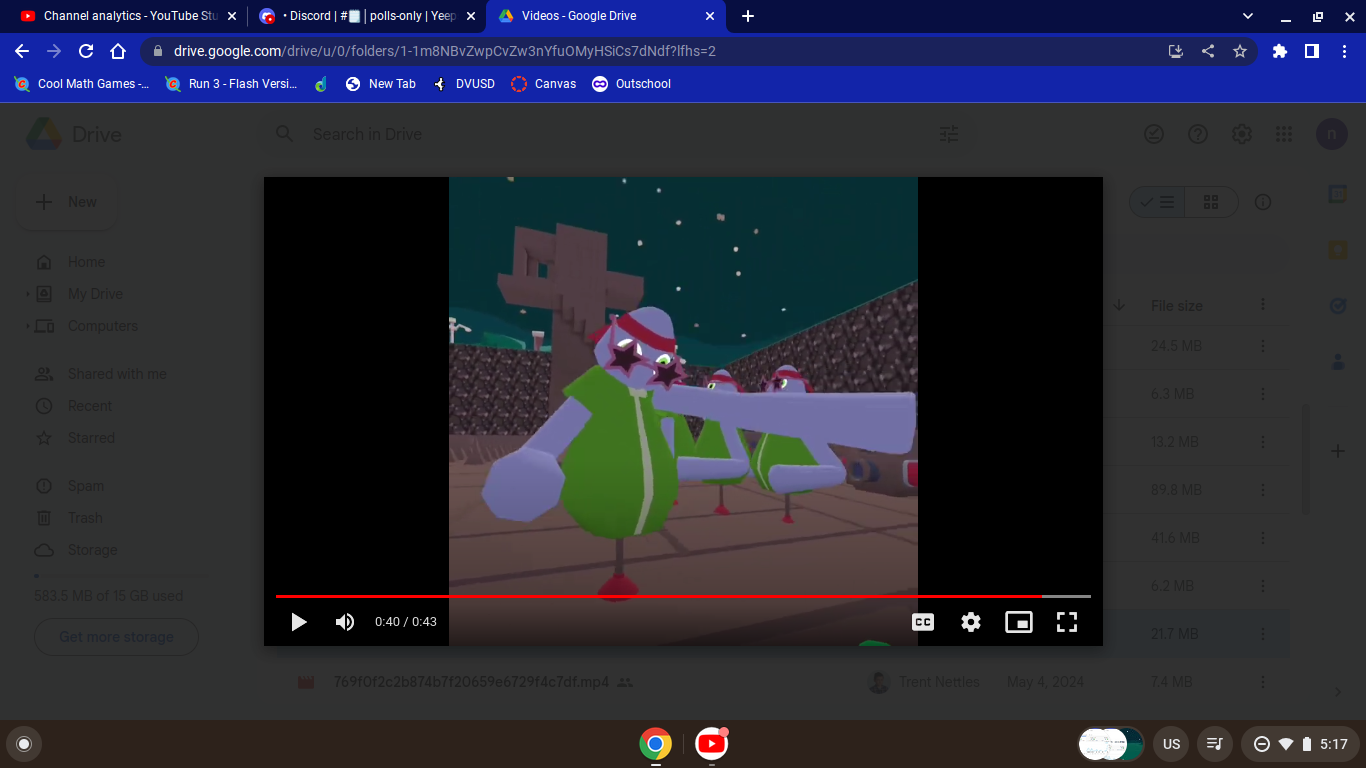Open the Chrome extensions puzzle menu
The width and height of the screenshot is (1366, 768).
point(1280,51)
